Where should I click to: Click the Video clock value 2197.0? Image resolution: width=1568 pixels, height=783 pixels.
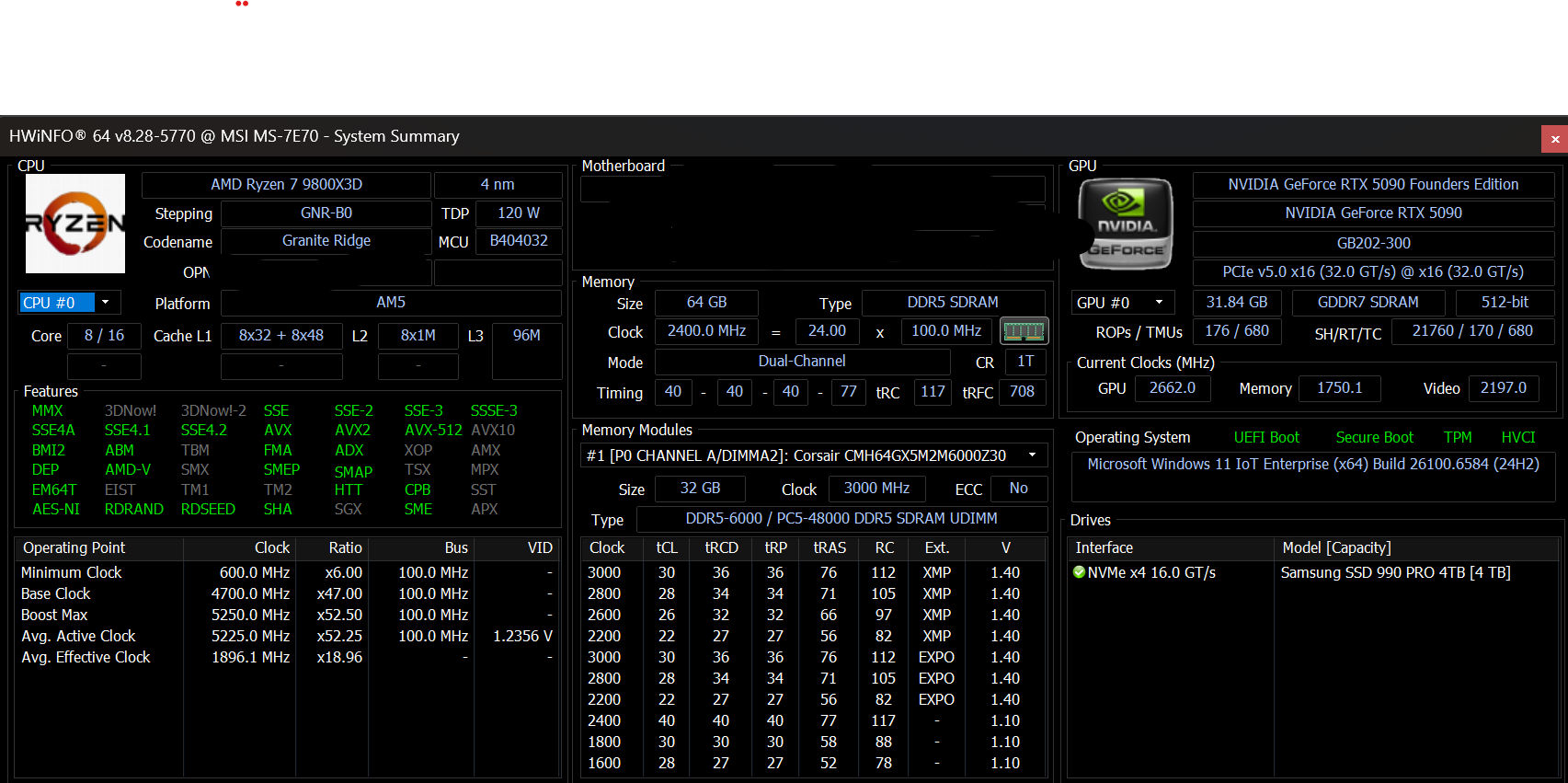[1503, 388]
